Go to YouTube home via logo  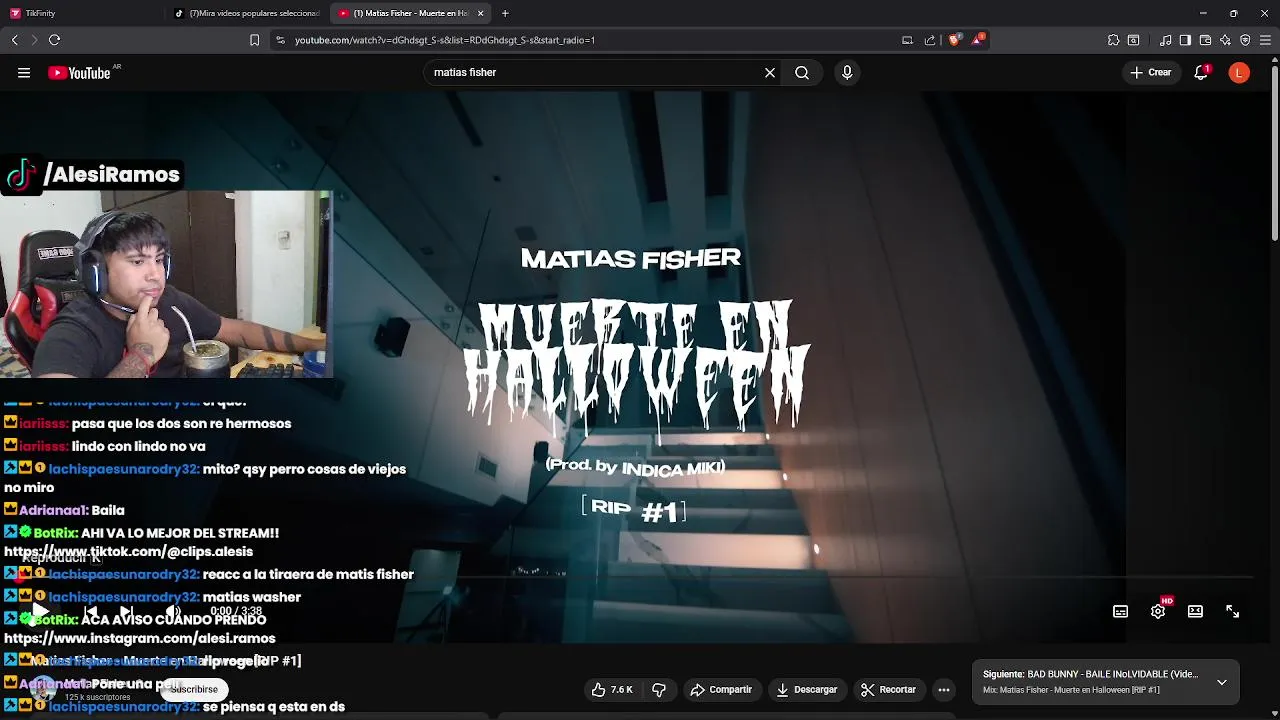79,73
